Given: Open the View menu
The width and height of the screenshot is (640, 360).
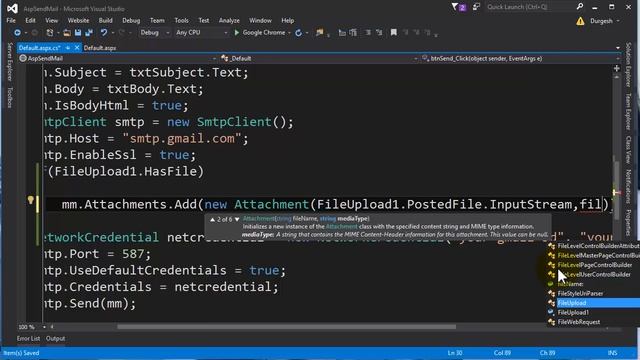Looking at the screenshot, I should pos(51,20).
